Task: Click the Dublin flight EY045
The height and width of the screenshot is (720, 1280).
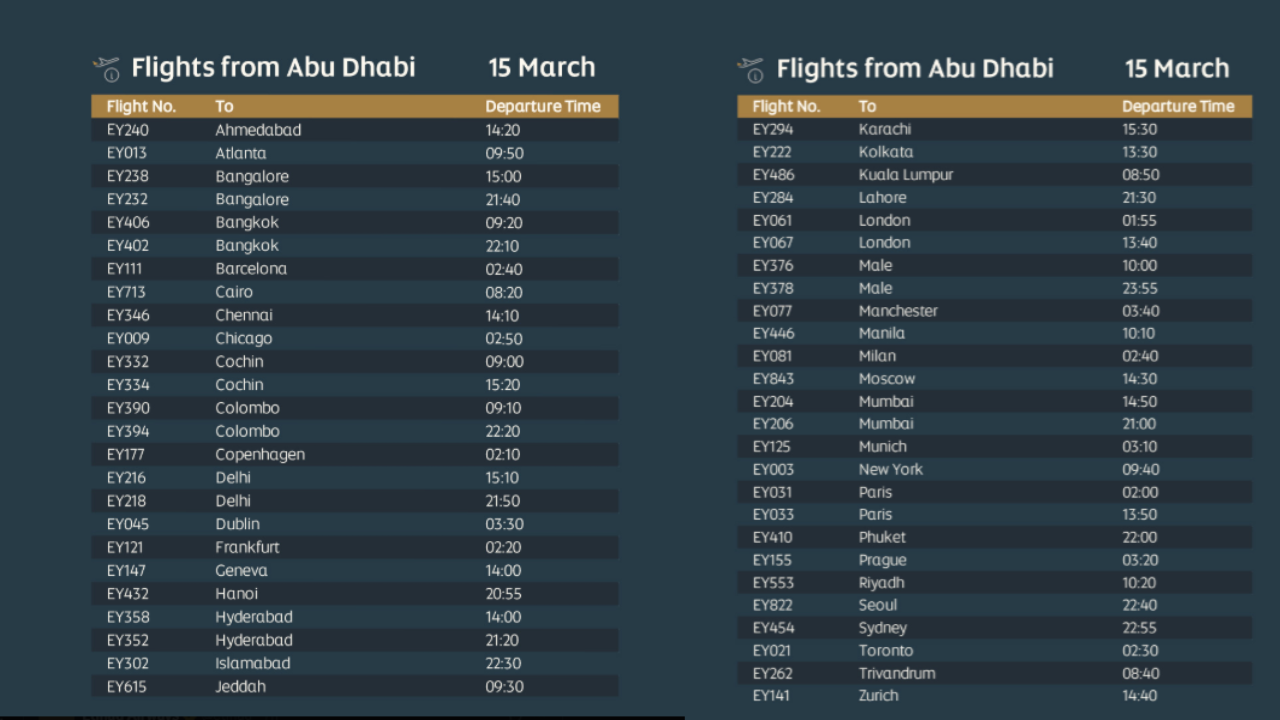Action: [x=128, y=524]
